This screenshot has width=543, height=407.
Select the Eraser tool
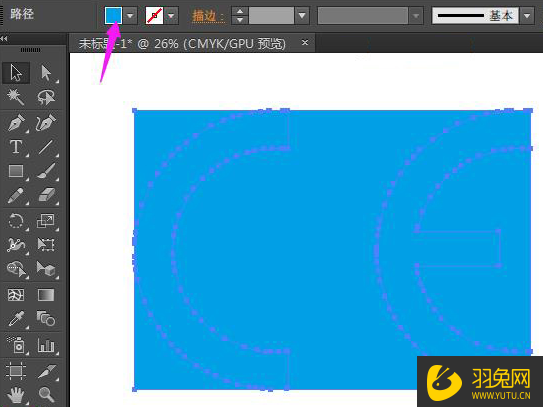tap(46, 195)
